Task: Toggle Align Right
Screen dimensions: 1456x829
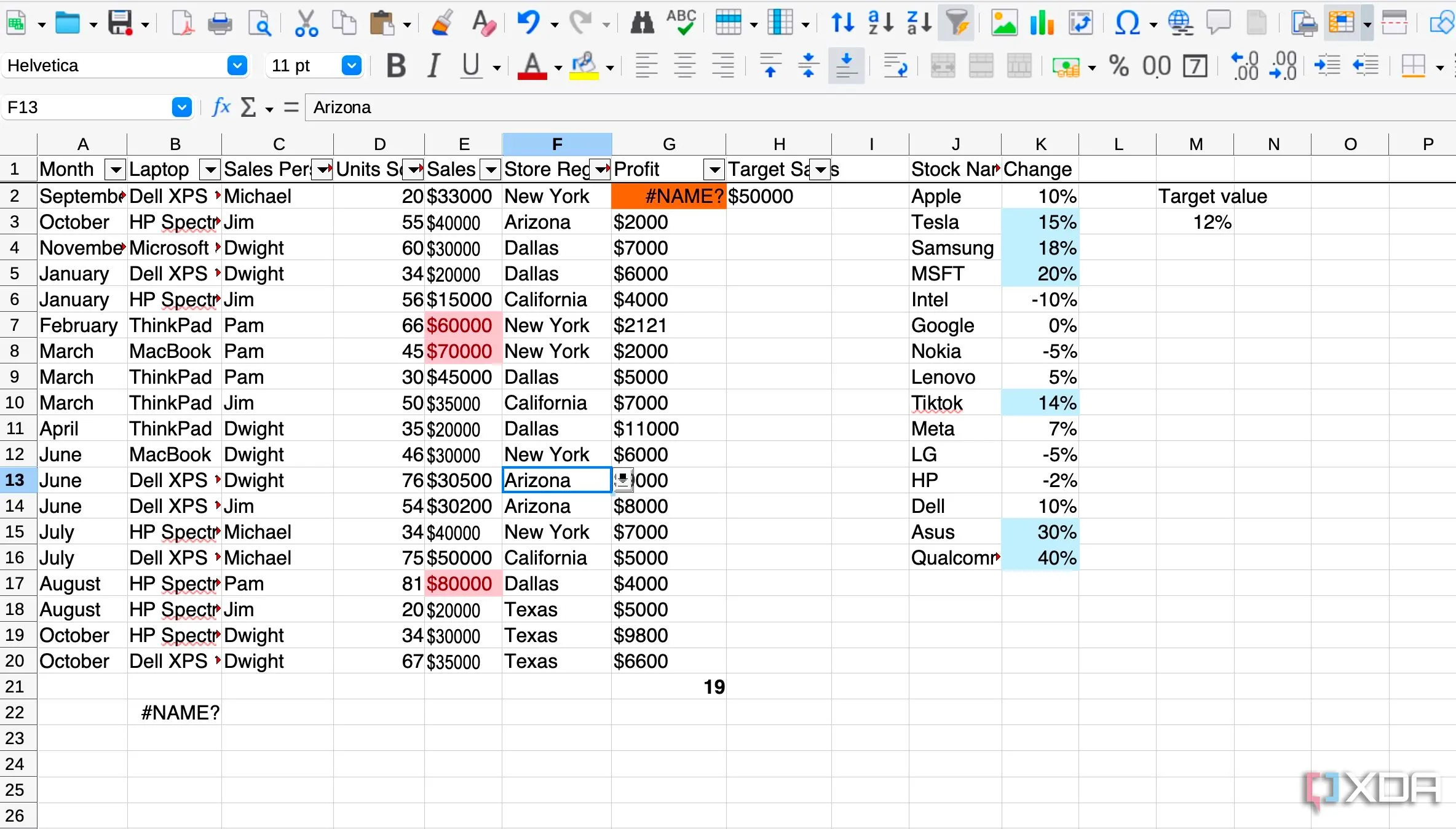Action: [x=722, y=65]
